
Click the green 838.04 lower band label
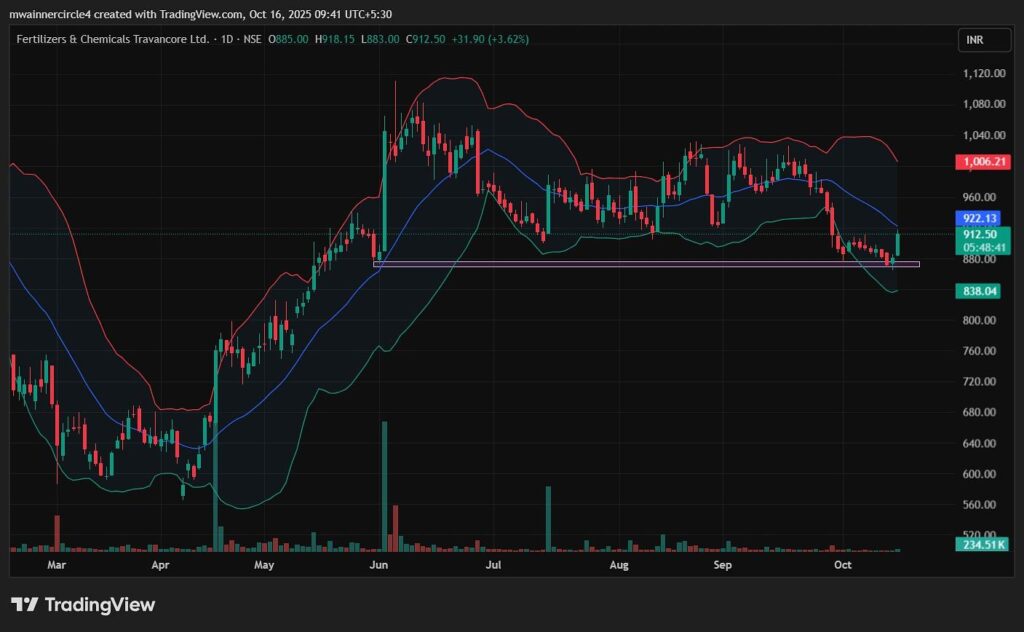click(x=981, y=291)
